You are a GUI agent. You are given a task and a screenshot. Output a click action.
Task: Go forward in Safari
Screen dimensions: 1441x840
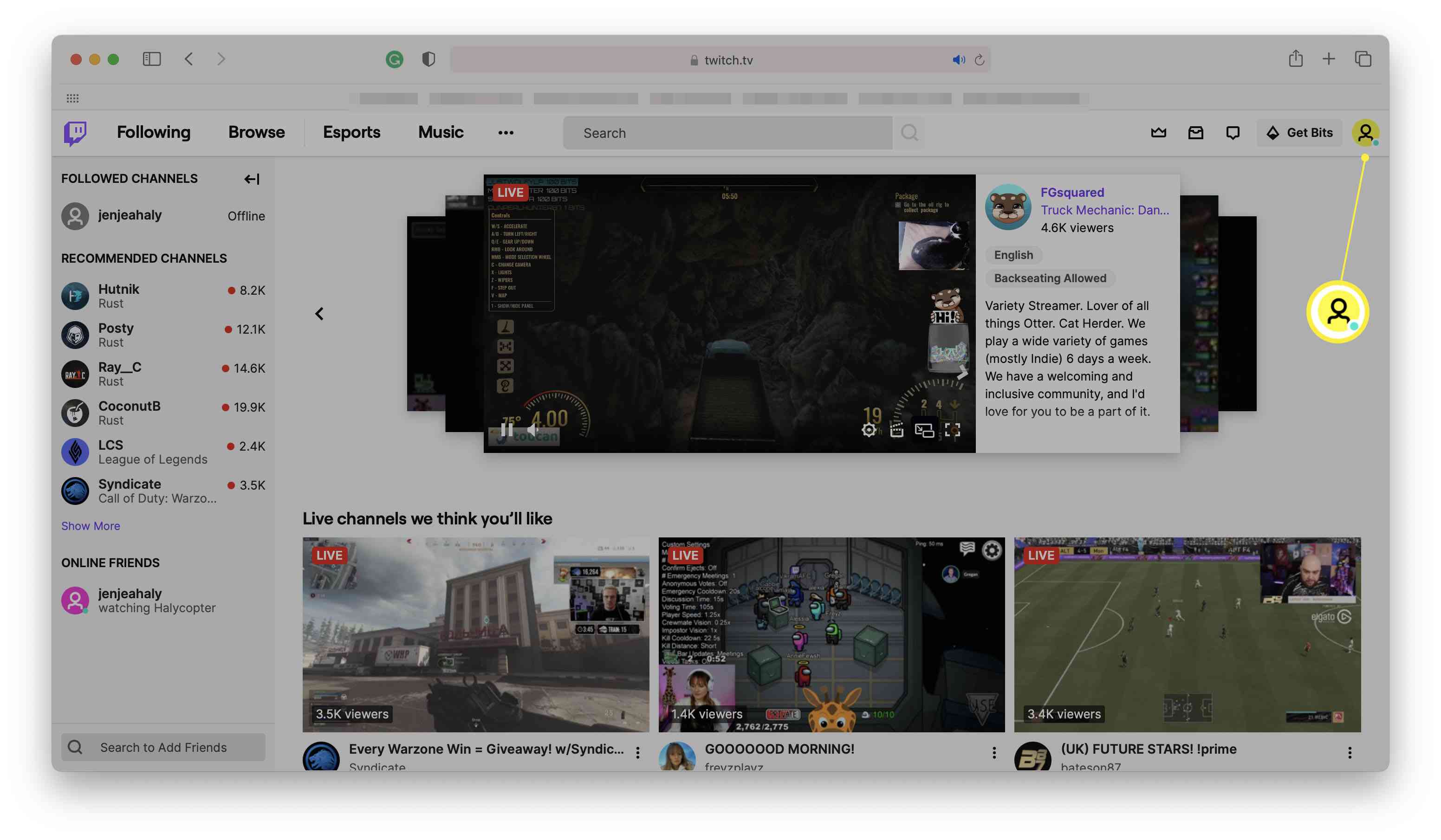coord(221,59)
